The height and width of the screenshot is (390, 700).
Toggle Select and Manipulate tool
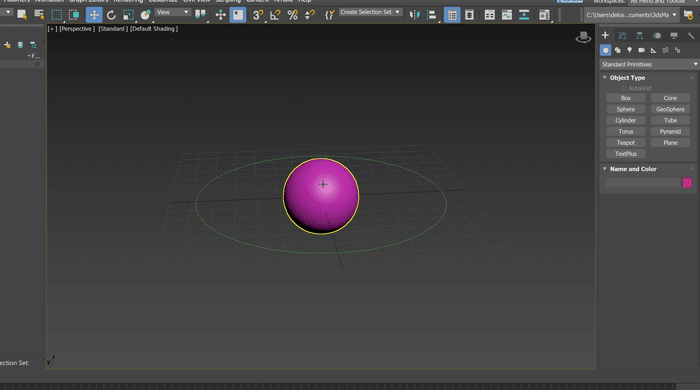[221, 15]
